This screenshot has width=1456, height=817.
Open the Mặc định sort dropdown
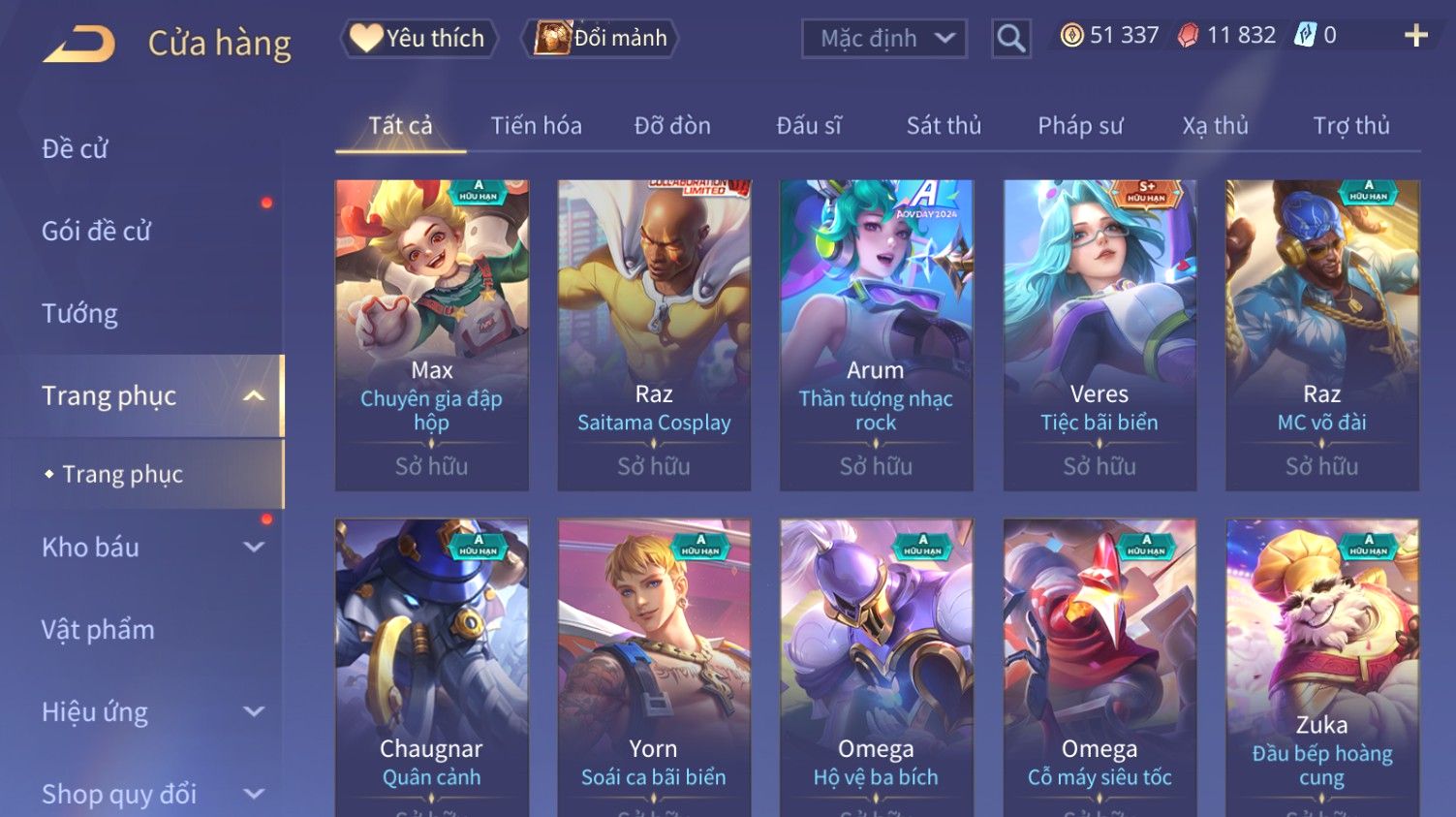[883, 39]
